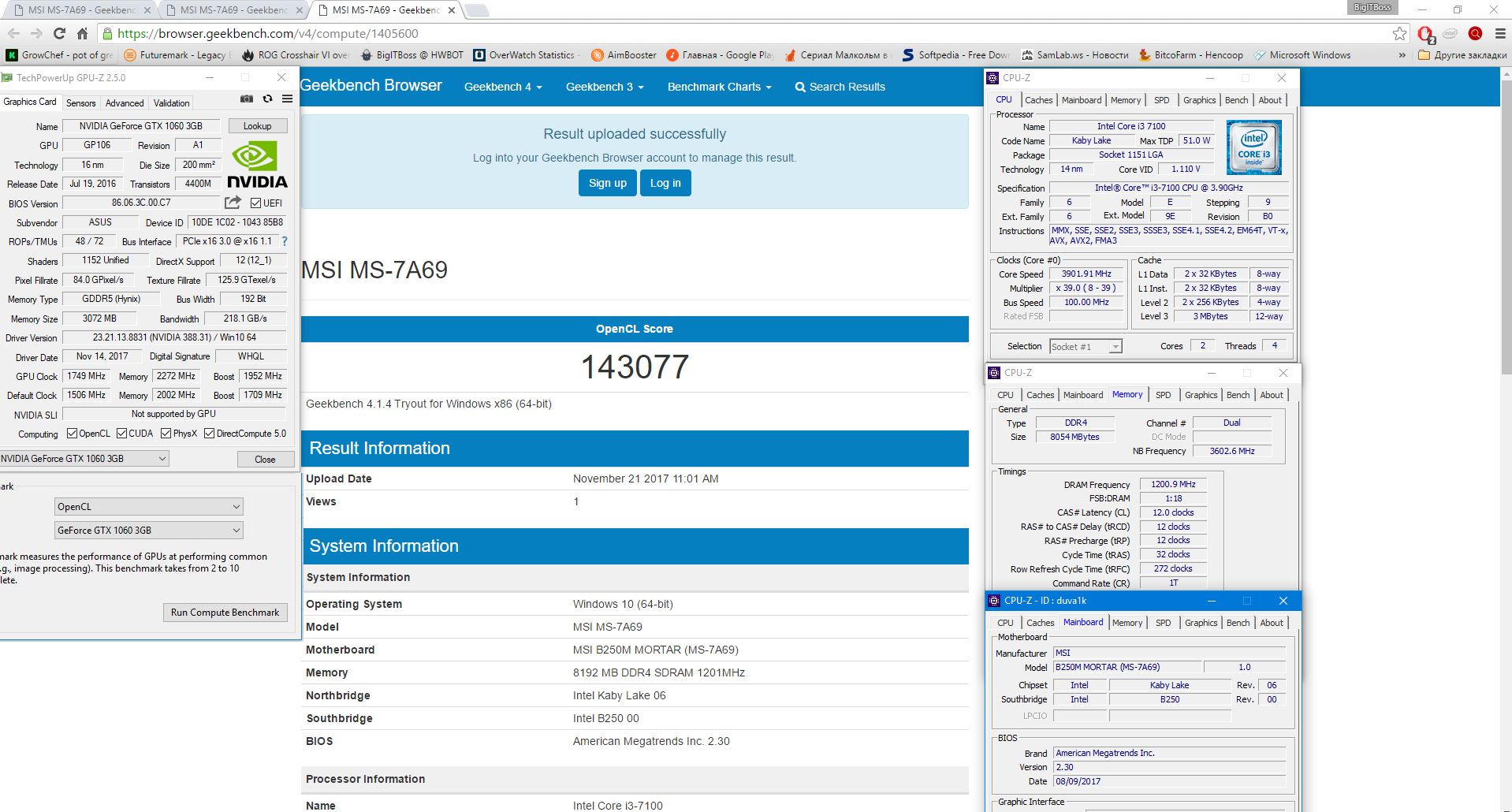The image size is (1512, 812).
Task: Click the NVIDIA logo in GPU-Z
Action: (x=257, y=164)
